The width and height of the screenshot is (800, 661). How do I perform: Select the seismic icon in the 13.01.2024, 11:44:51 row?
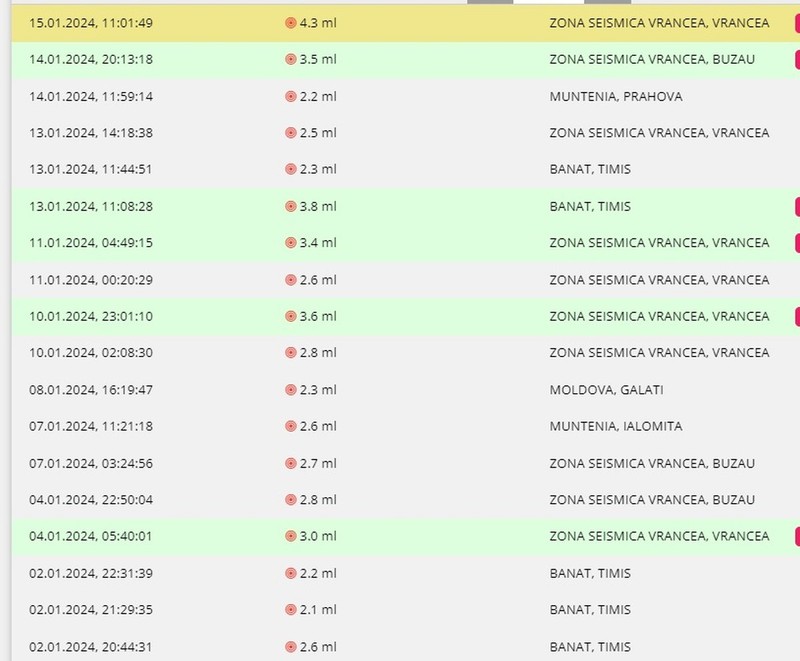point(291,169)
